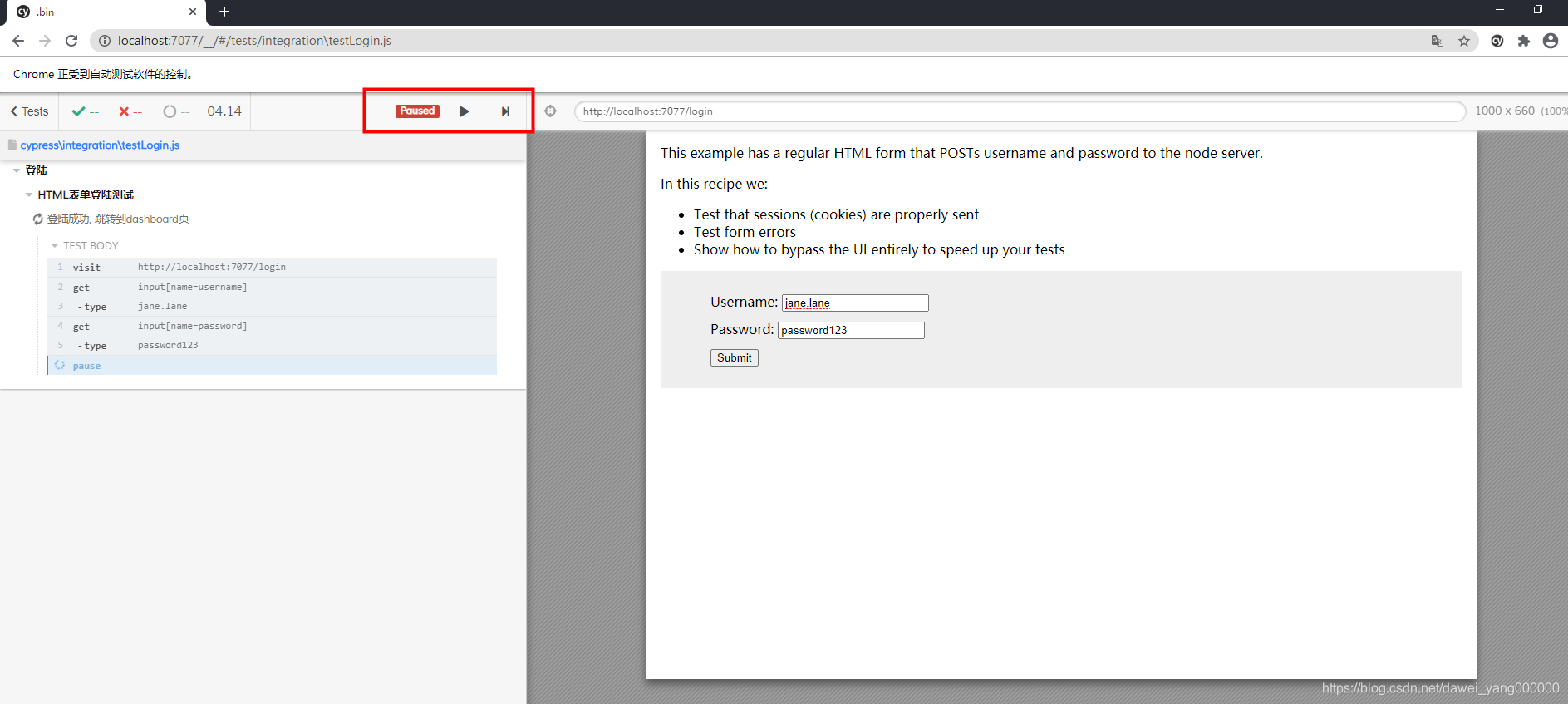Open cypress\integration\testLogin.js spec link
The image size is (1568, 704).
[x=100, y=145]
